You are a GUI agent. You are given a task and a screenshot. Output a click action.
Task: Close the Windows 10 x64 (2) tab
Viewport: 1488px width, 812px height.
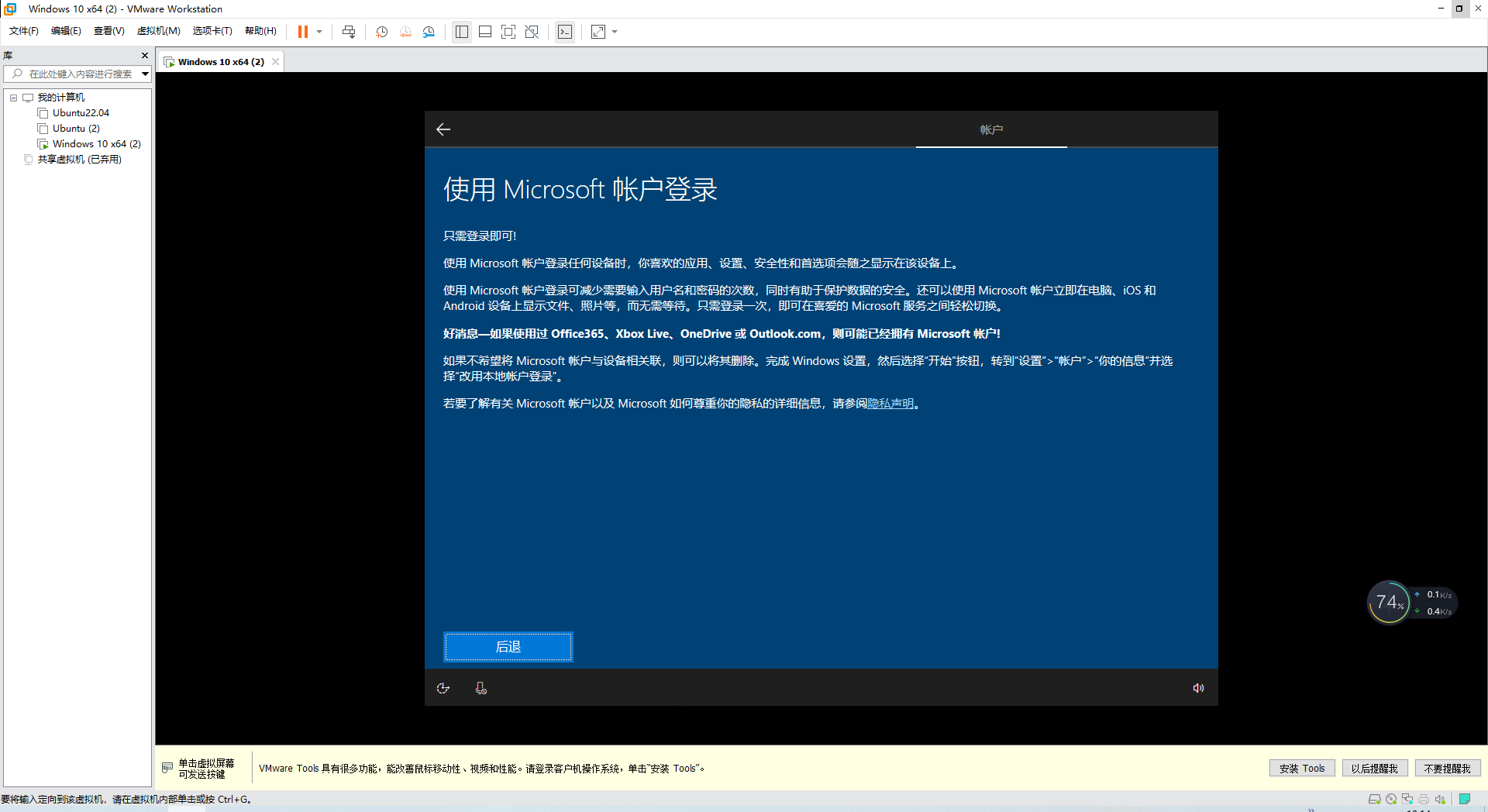[275, 62]
